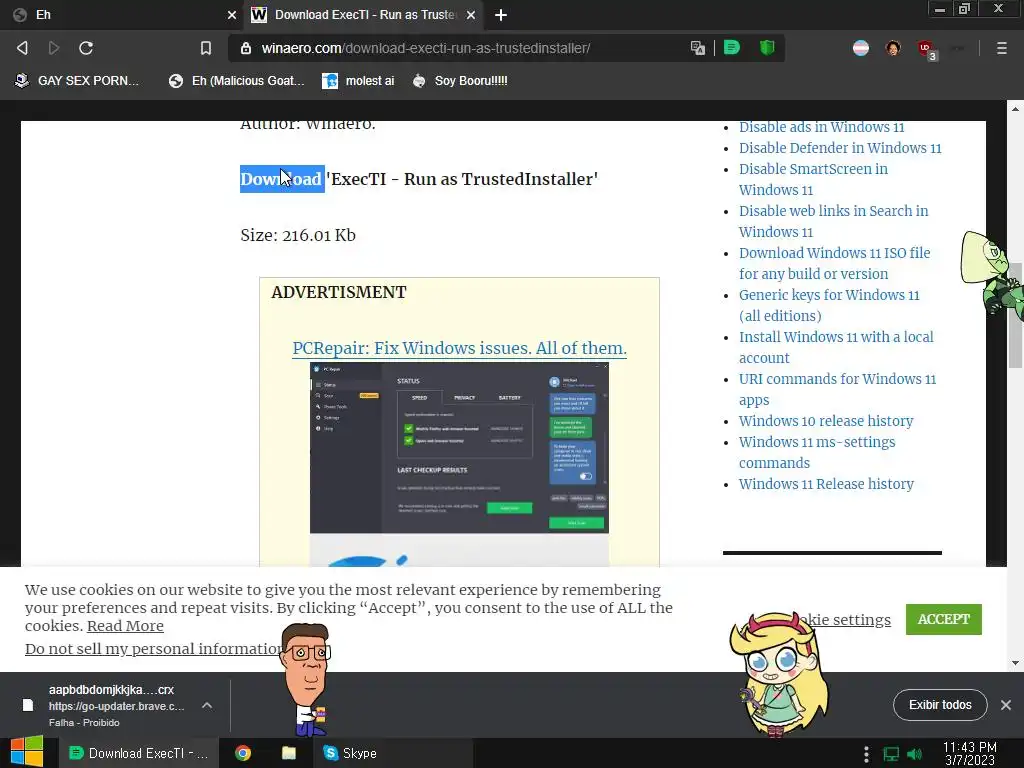Close the 'Eh' tab
The width and height of the screenshot is (1024, 768).
pyautogui.click(x=231, y=15)
